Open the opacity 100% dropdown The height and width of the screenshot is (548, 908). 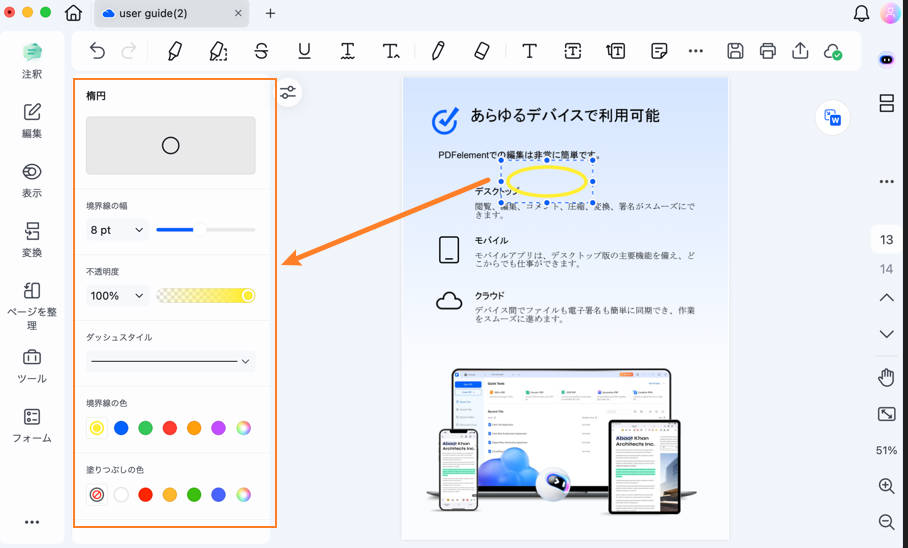click(x=117, y=296)
